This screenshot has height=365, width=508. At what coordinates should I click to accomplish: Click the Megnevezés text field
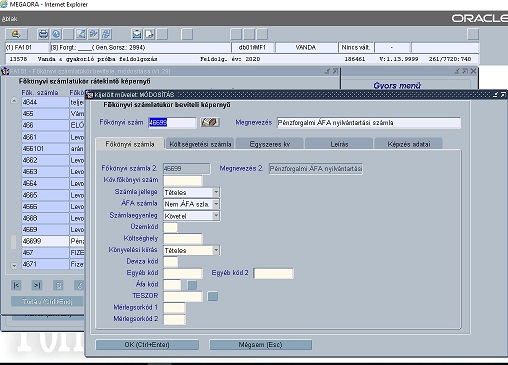[369, 122]
